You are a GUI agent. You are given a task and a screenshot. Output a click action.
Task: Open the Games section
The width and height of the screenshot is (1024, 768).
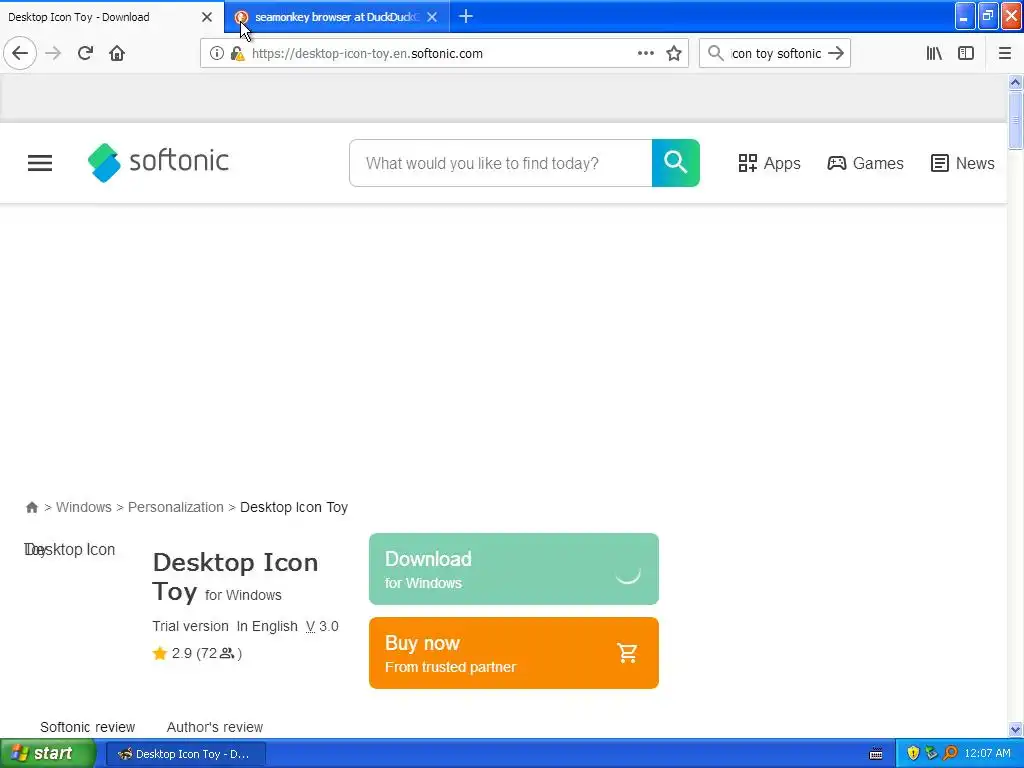tap(865, 163)
